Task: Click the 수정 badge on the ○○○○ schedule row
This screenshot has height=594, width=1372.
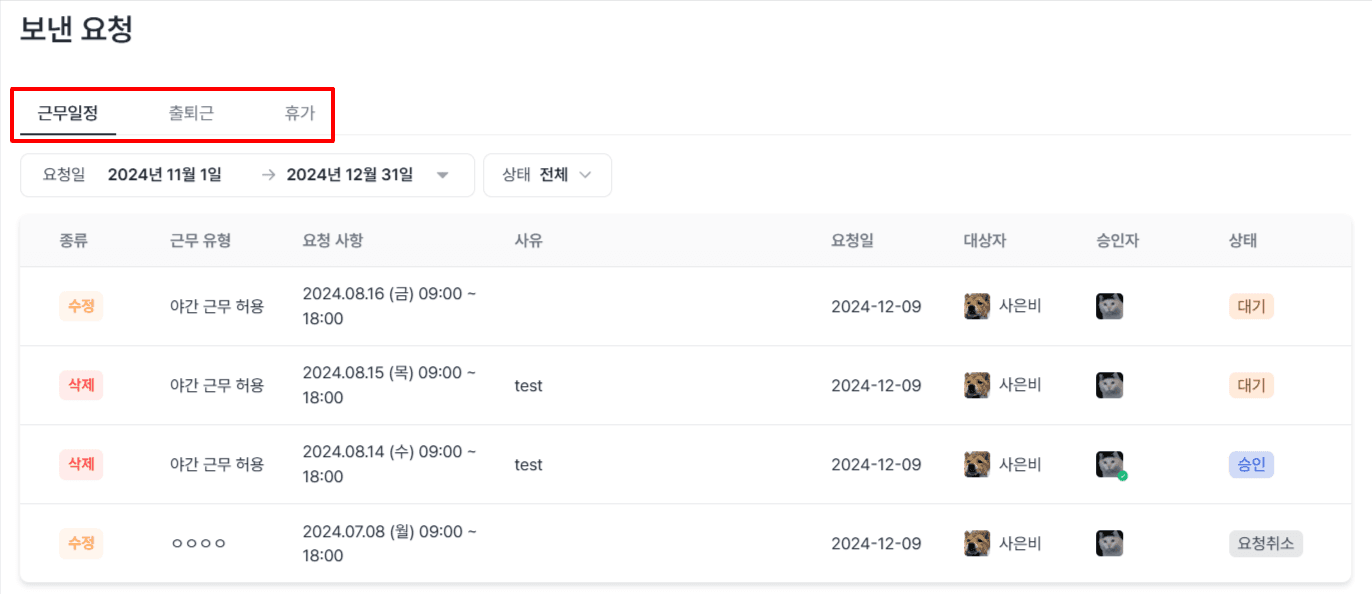Action: click(81, 543)
